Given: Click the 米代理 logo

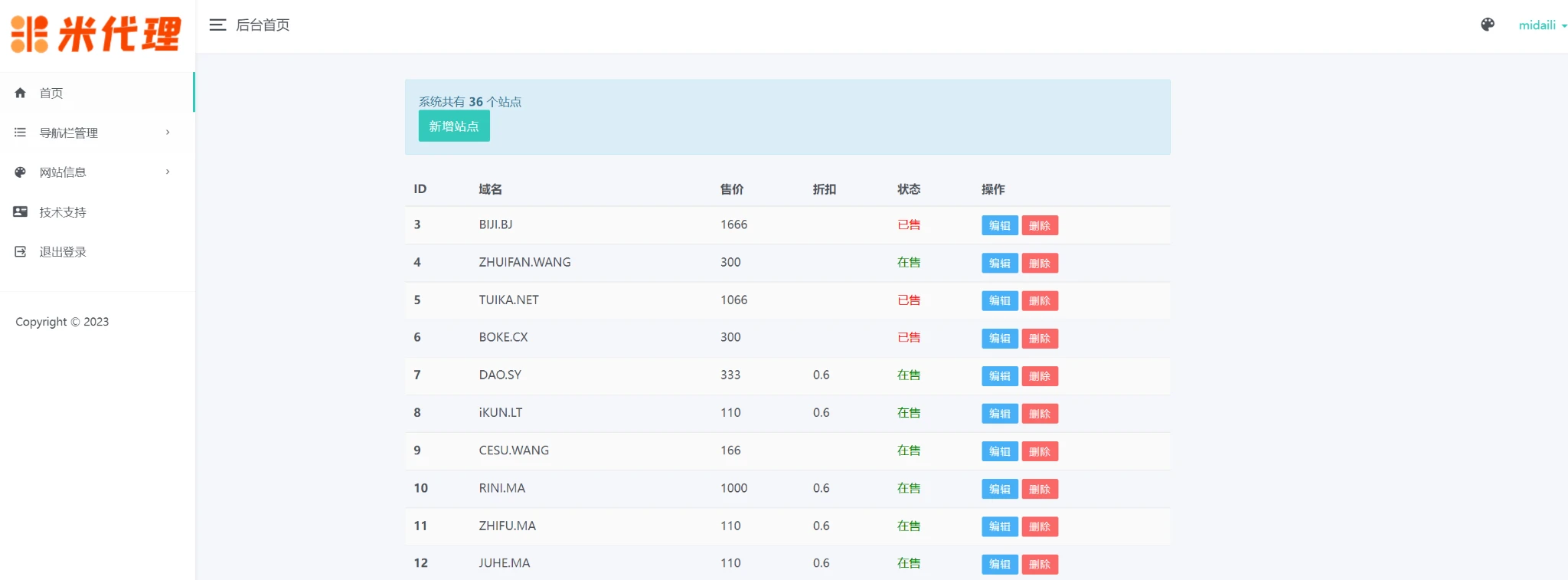Looking at the screenshot, I should [x=96, y=34].
